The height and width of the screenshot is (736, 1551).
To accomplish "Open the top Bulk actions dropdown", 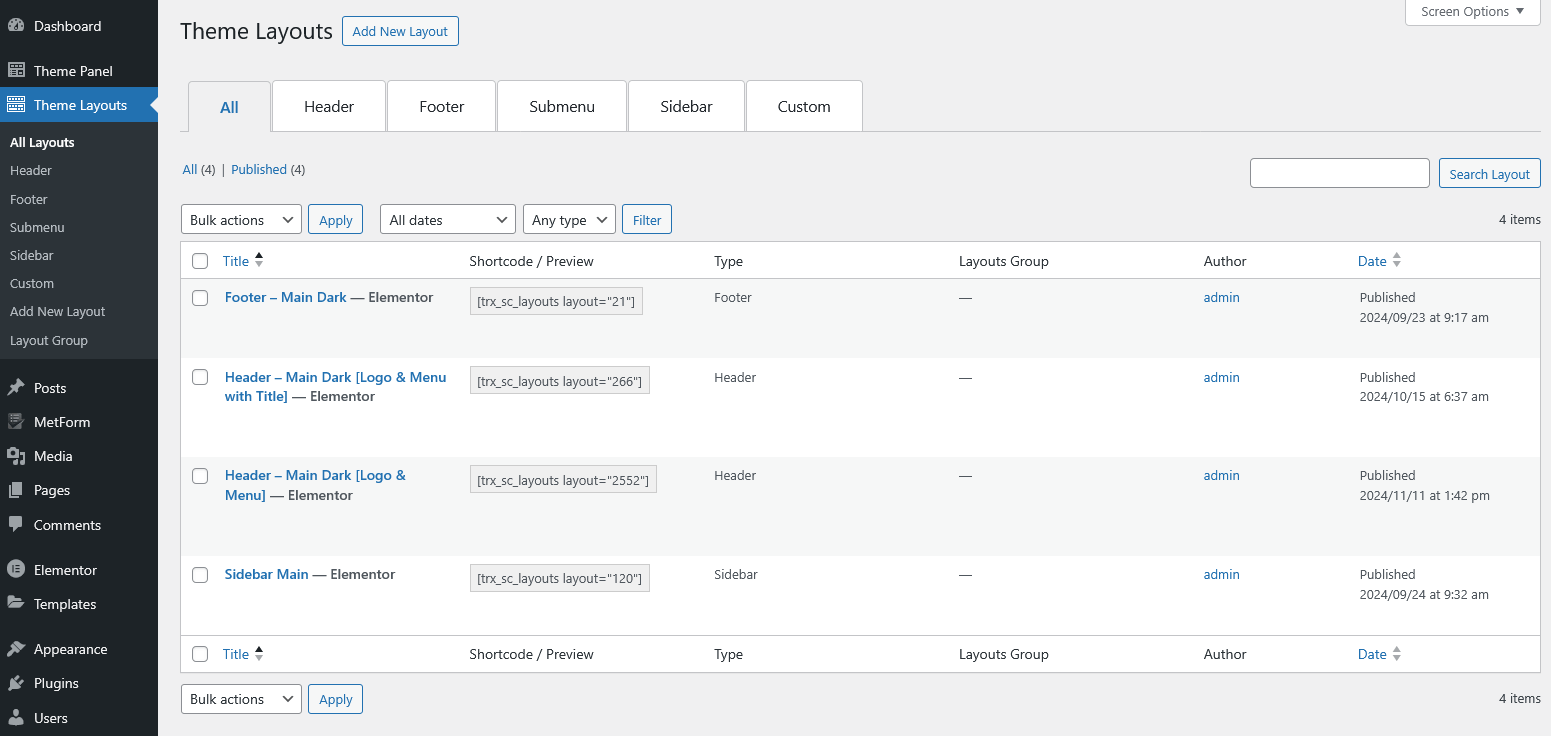I will [241, 220].
